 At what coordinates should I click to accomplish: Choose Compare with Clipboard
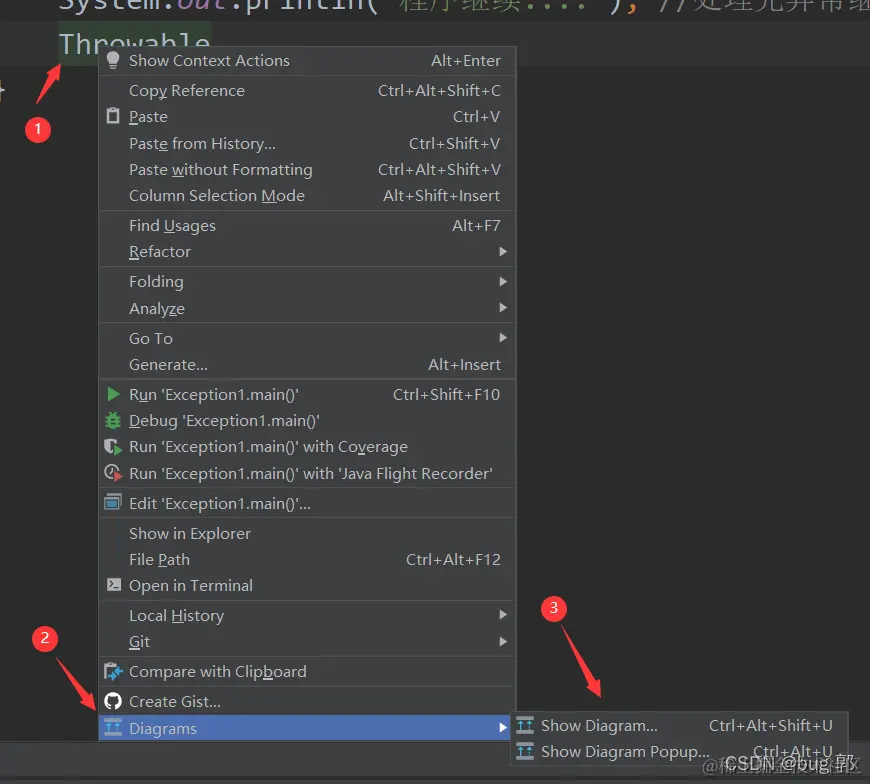[307, 671]
